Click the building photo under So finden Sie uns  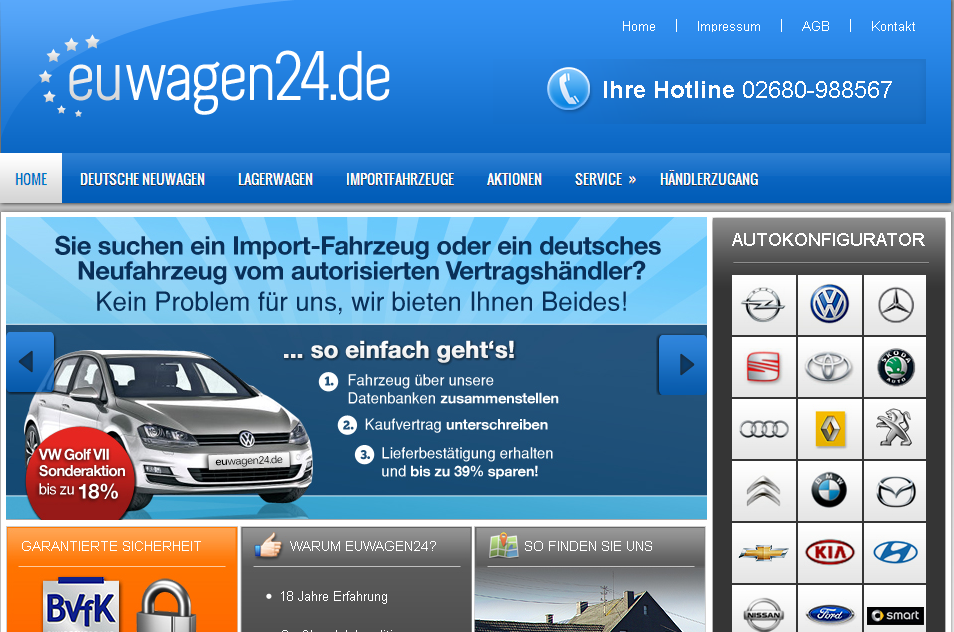click(x=590, y=602)
